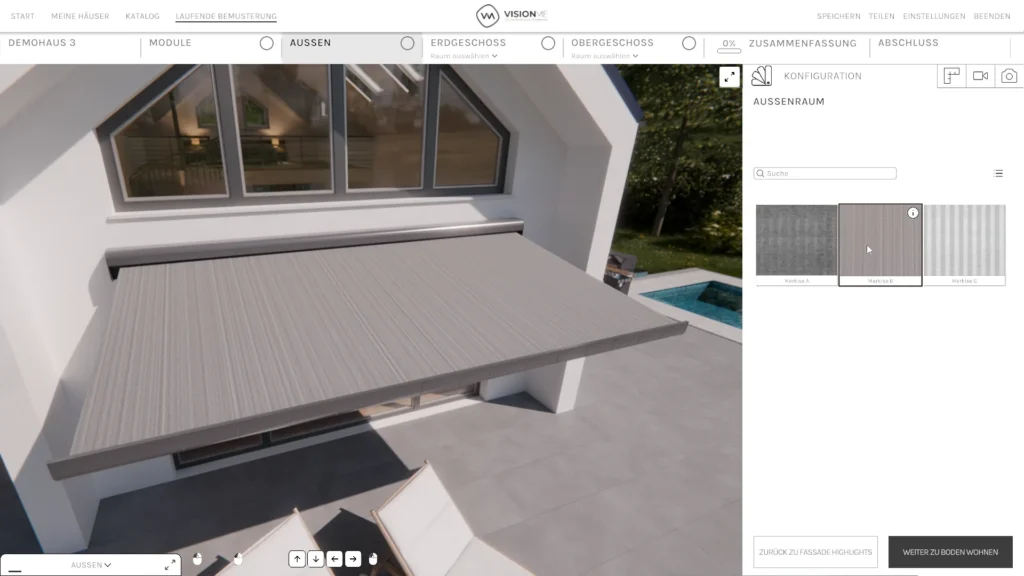Expand the minimap panel at bottom left
Screen dimensions: 1024x576
click(x=169, y=565)
